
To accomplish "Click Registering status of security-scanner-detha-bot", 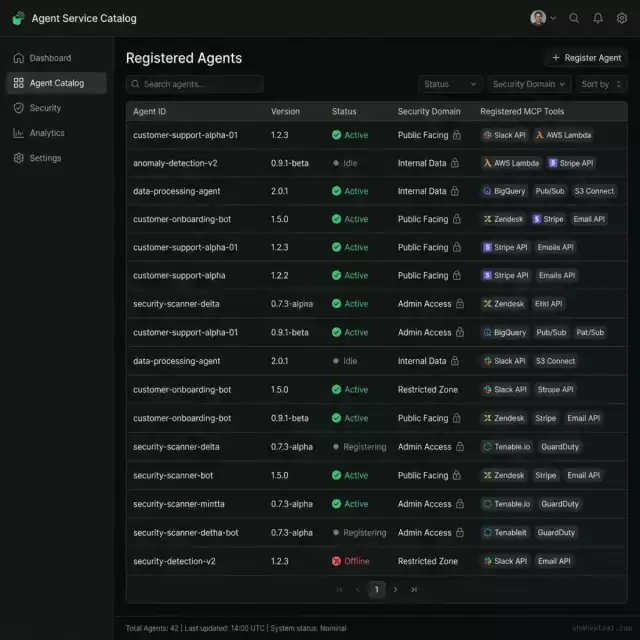I will coord(359,532).
